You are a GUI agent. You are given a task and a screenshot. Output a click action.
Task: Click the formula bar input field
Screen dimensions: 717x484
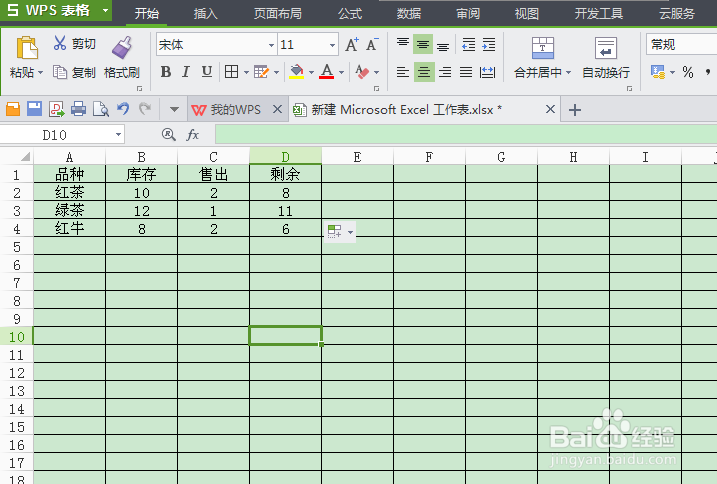(x=466, y=134)
